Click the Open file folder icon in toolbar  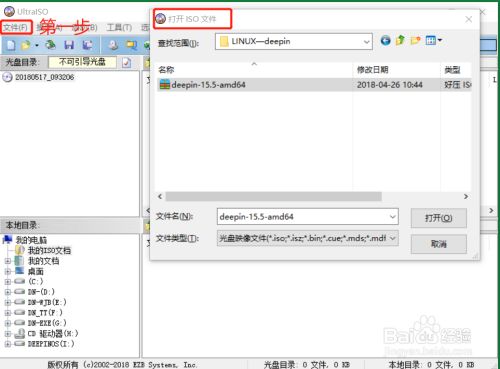click(x=26, y=45)
